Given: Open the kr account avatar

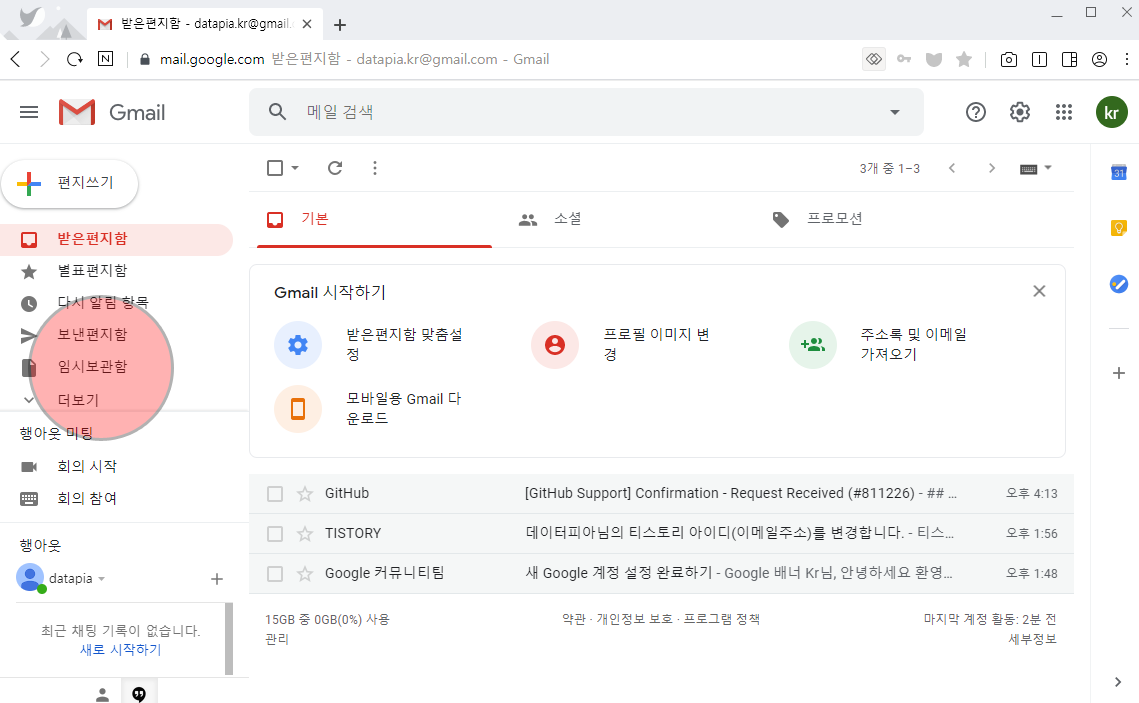Looking at the screenshot, I should point(1111,113).
